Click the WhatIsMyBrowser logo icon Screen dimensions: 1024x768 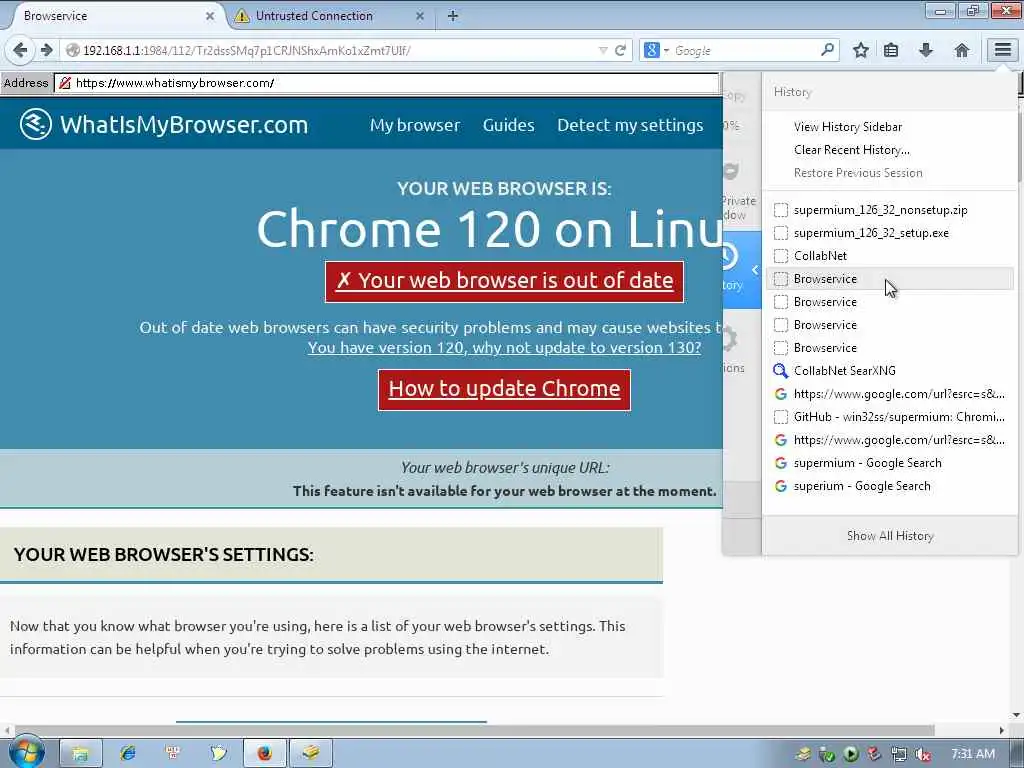coord(35,124)
